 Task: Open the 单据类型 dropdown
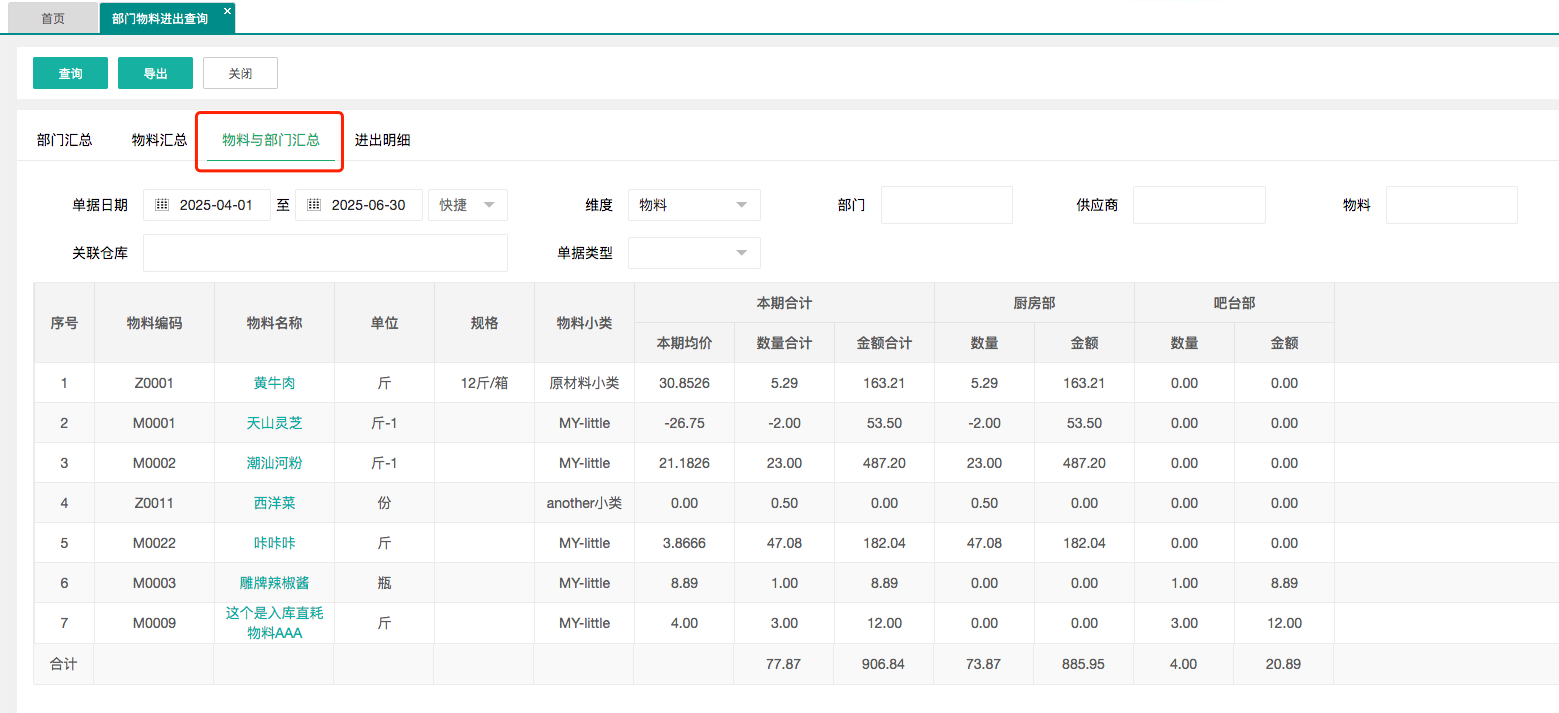tap(694, 253)
